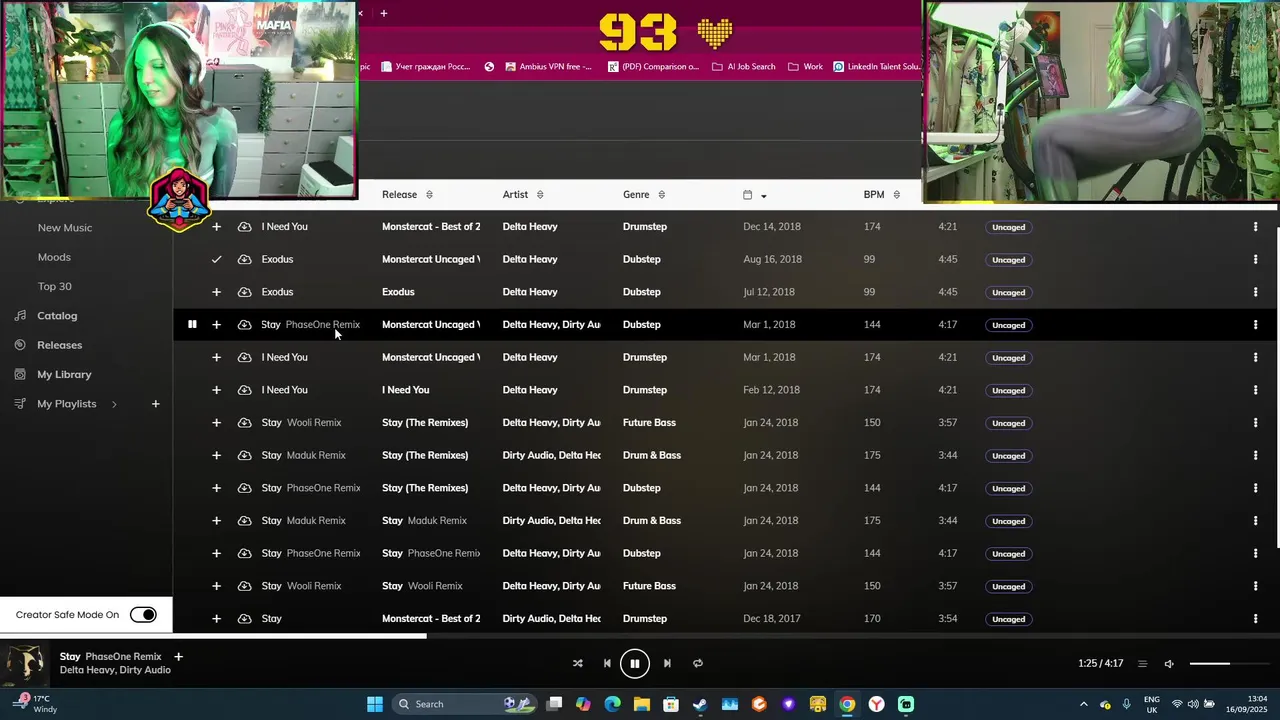The height and width of the screenshot is (720, 1280).
Task: Add I Need You from Dec 14, 2018
Action: (x=216, y=227)
